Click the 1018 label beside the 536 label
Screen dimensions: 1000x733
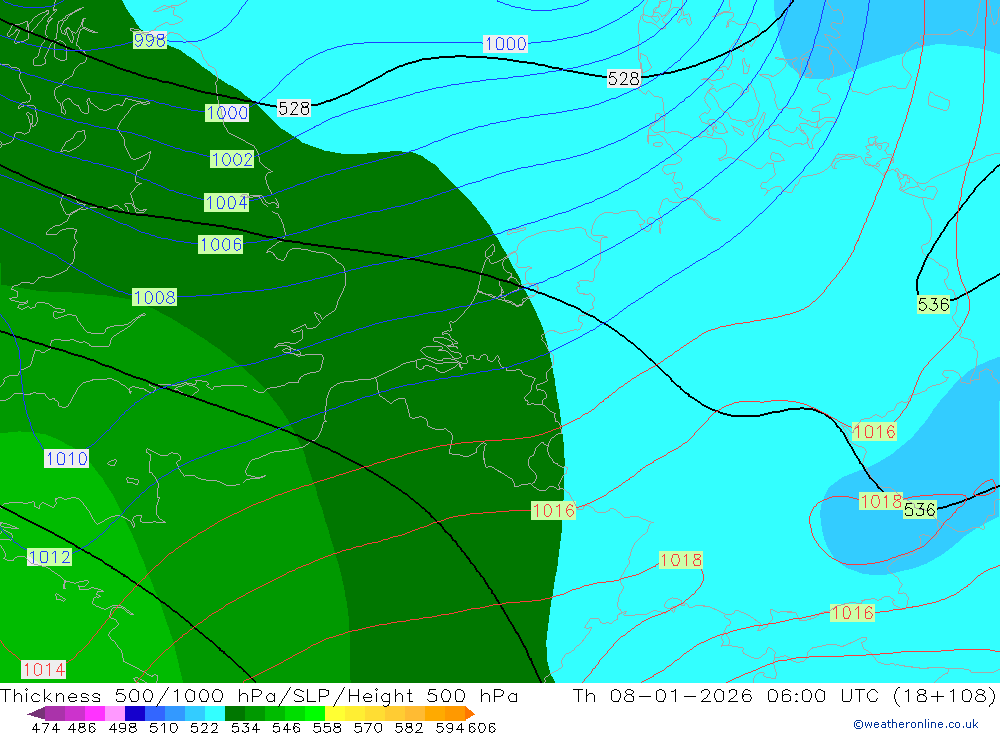tap(881, 501)
